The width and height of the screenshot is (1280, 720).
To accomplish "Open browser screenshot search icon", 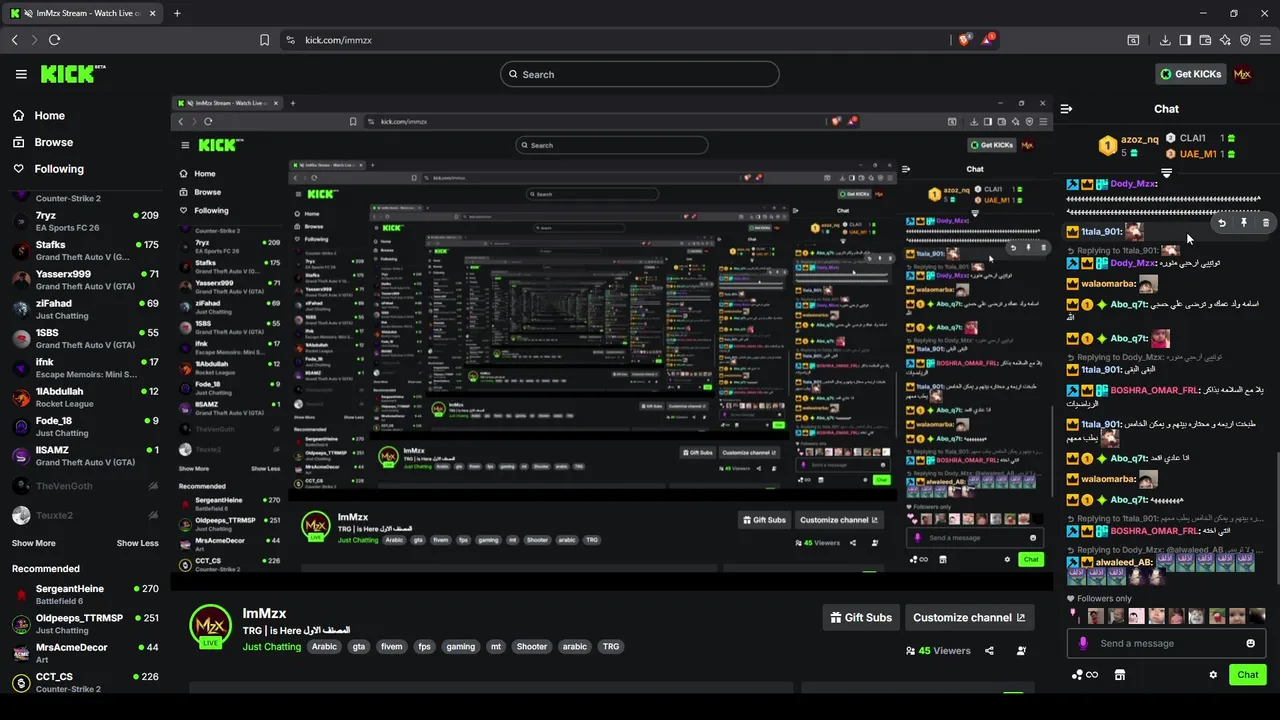I will (x=1133, y=40).
